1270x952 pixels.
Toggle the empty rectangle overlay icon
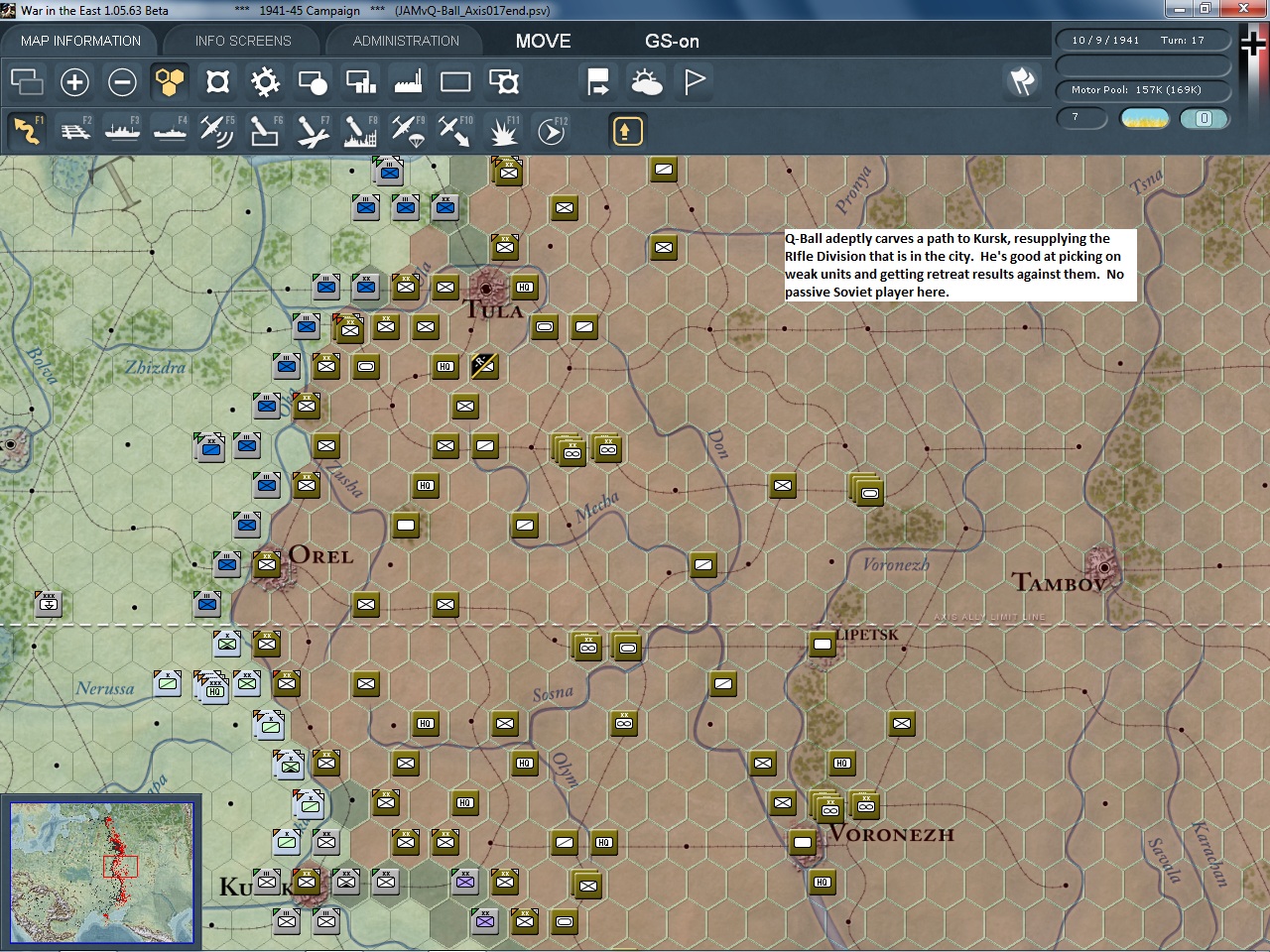455,81
